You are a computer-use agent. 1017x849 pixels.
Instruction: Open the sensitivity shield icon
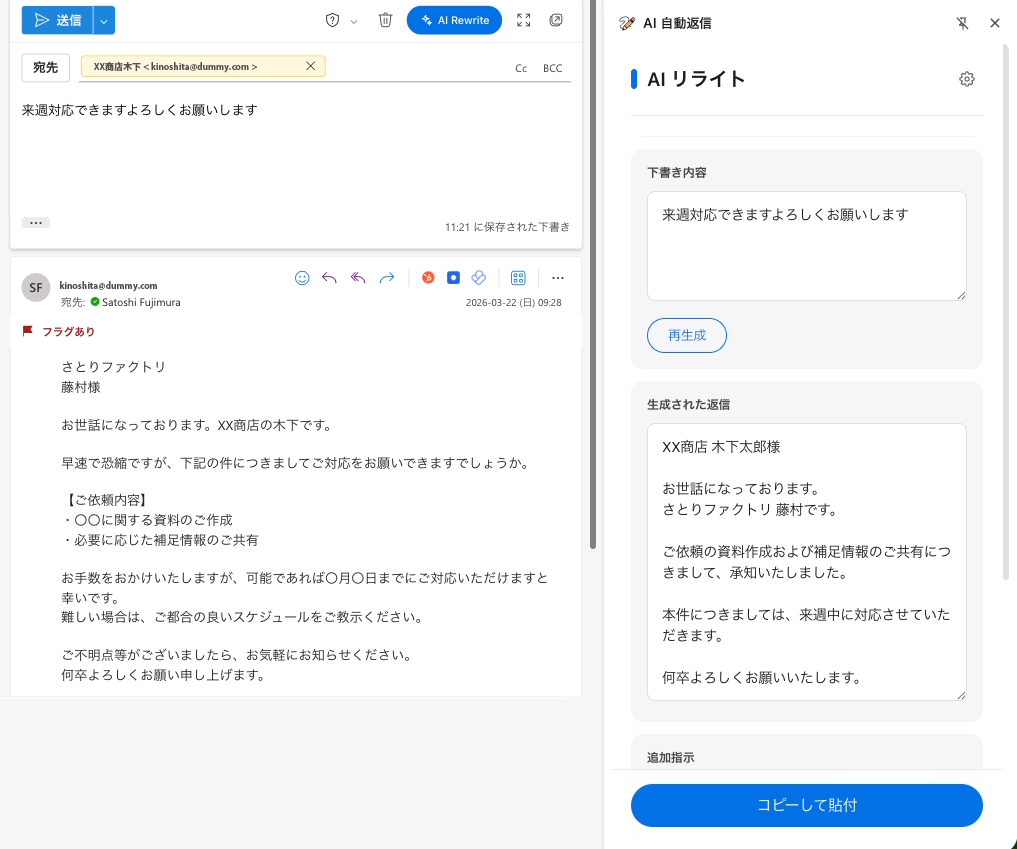pos(332,20)
